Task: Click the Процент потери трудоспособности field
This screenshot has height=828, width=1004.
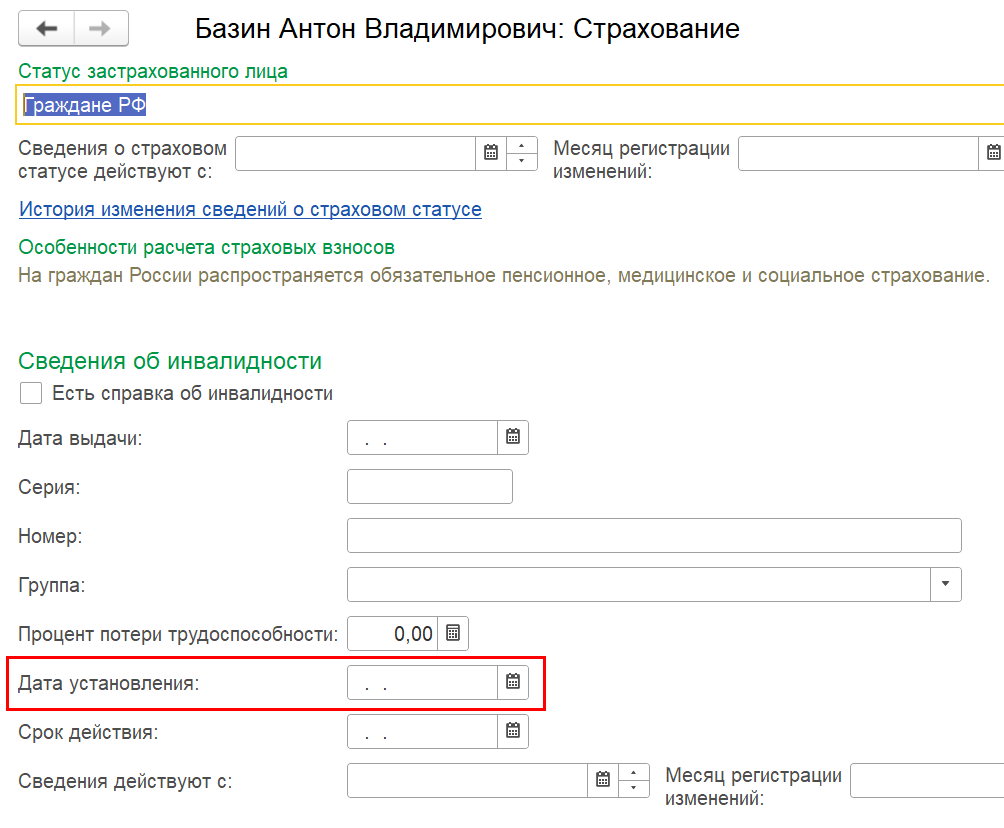Action: click(392, 633)
